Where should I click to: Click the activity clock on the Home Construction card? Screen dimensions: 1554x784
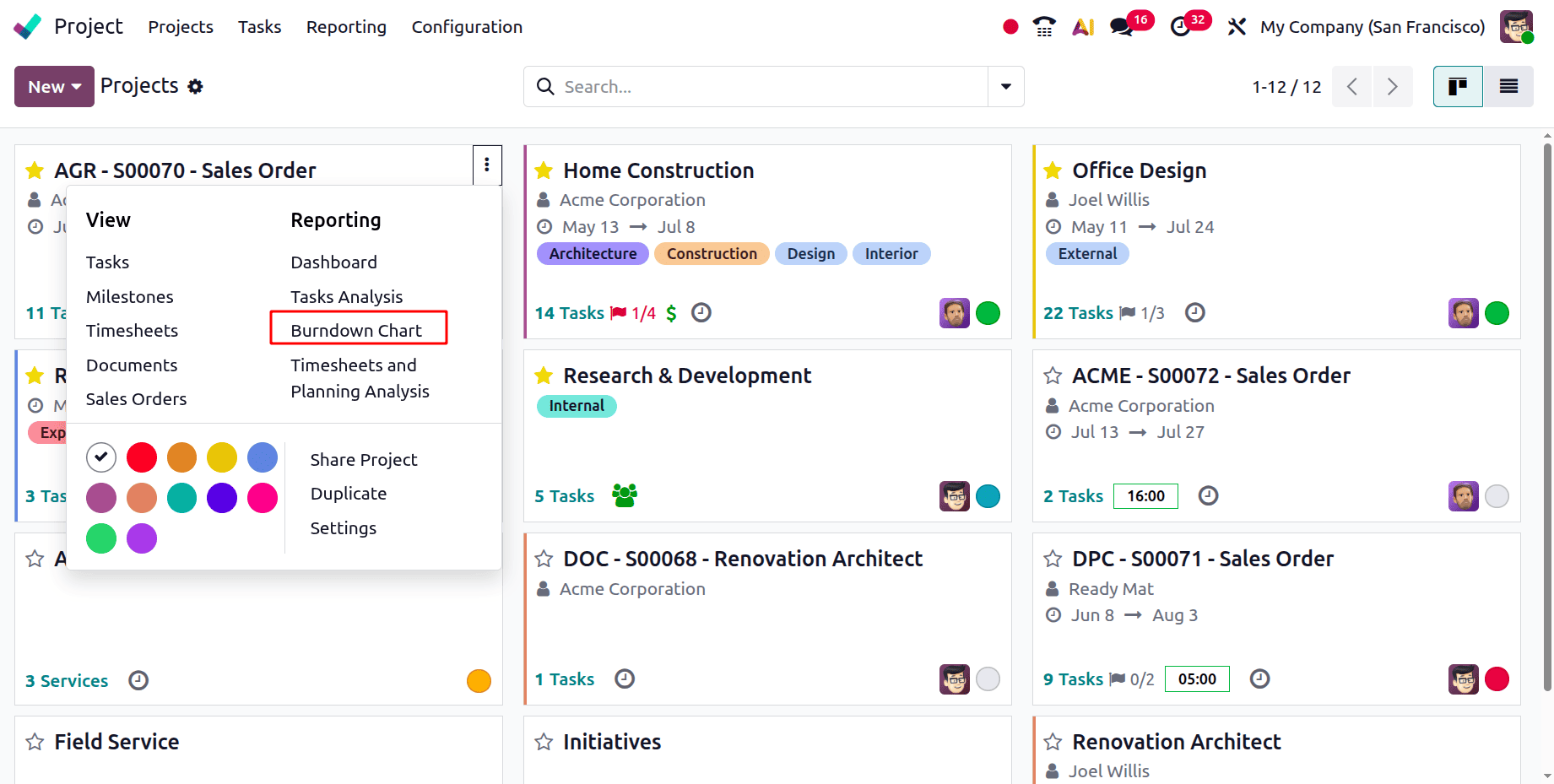point(701,313)
